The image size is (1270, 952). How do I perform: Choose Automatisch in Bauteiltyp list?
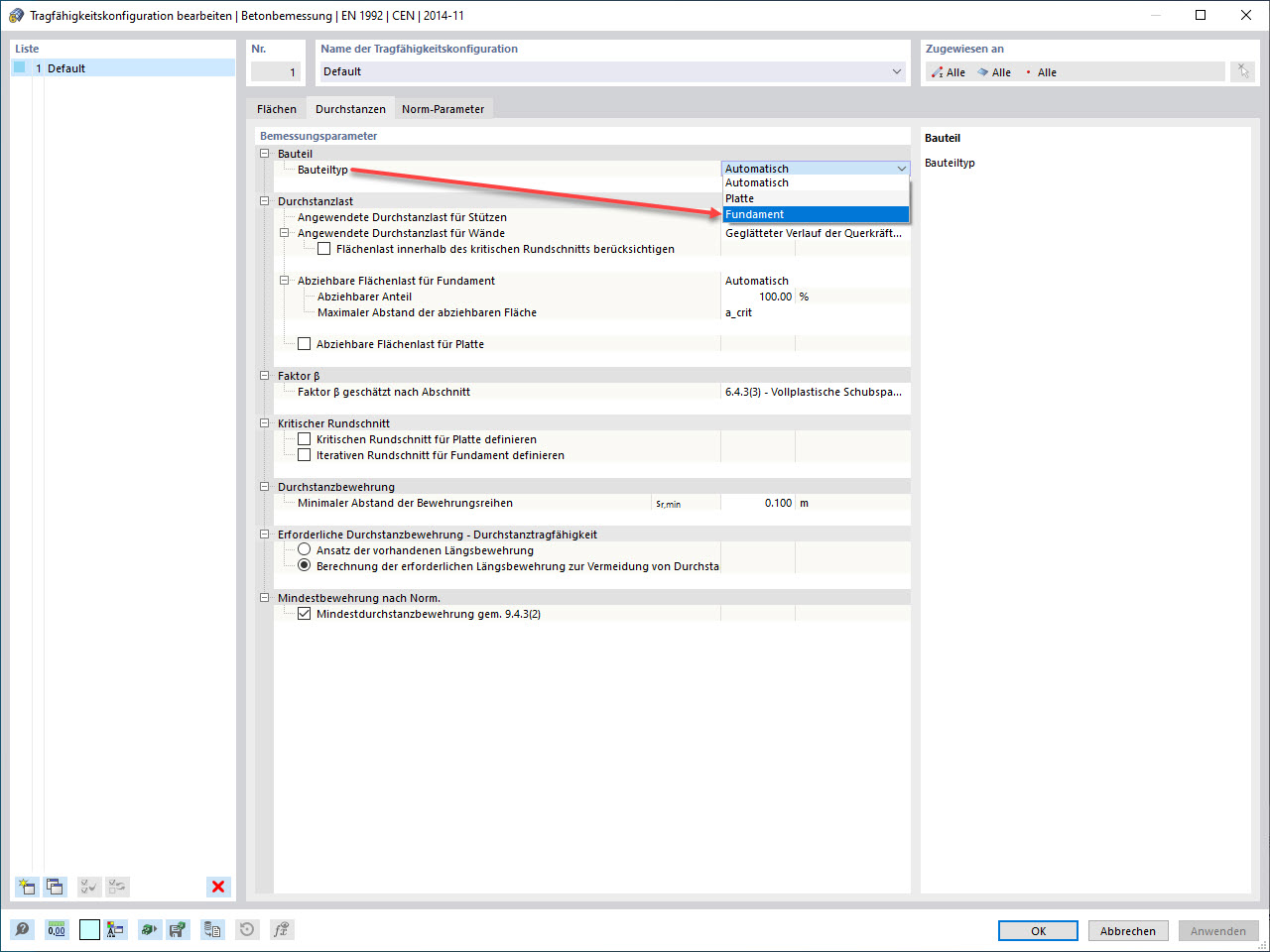coord(816,182)
